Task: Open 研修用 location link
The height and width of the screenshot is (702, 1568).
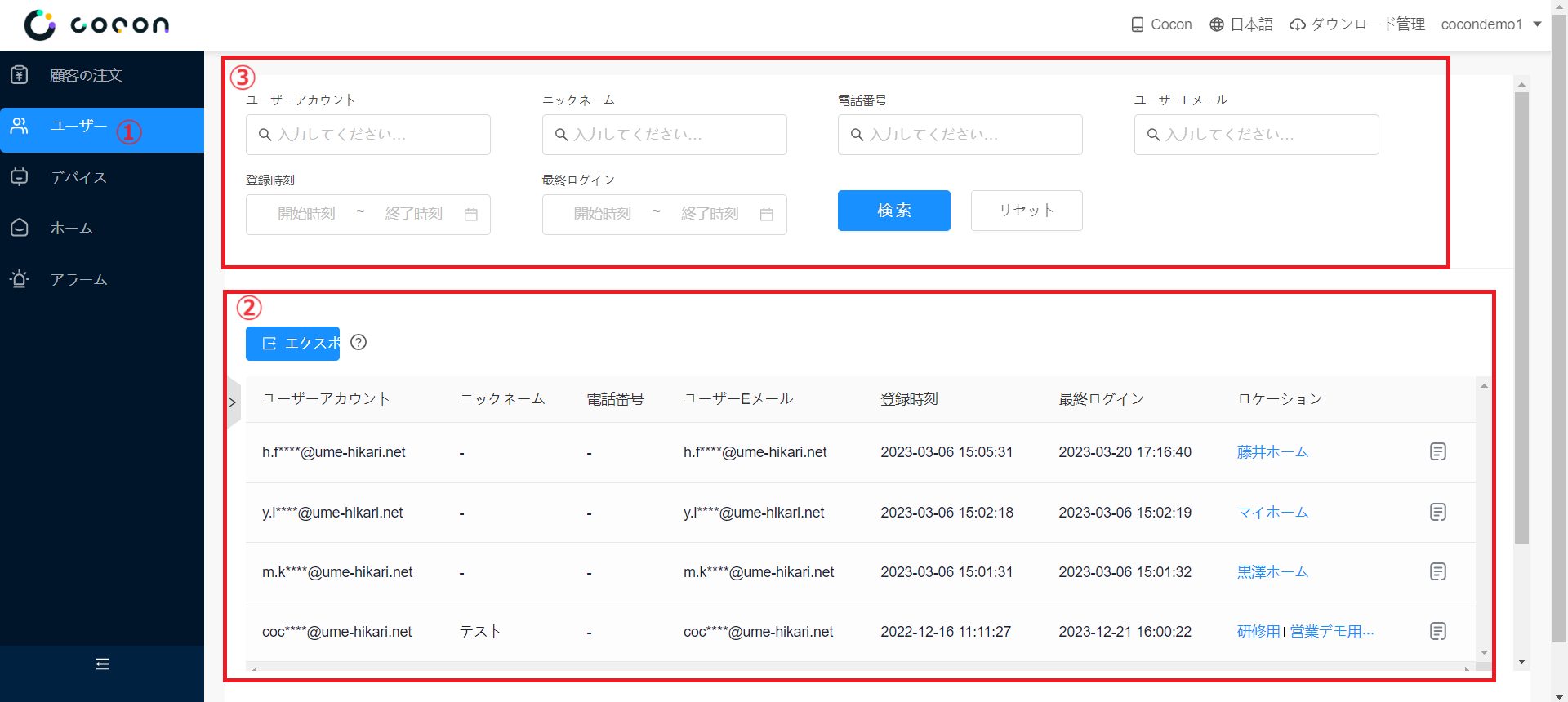Action: tap(1258, 632)
